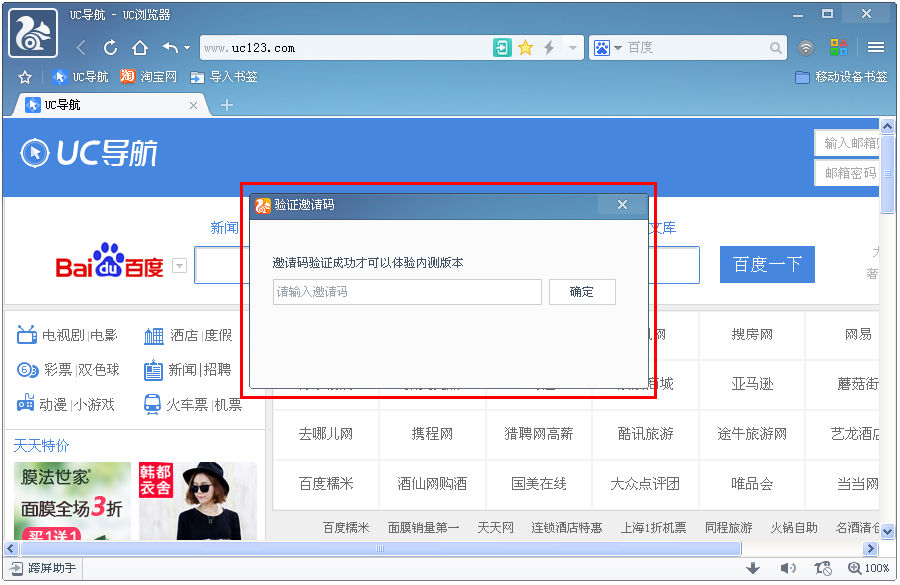Expand the undo arrow history dropdown
This screenshot has width=900, height=585.
[187, 48]
